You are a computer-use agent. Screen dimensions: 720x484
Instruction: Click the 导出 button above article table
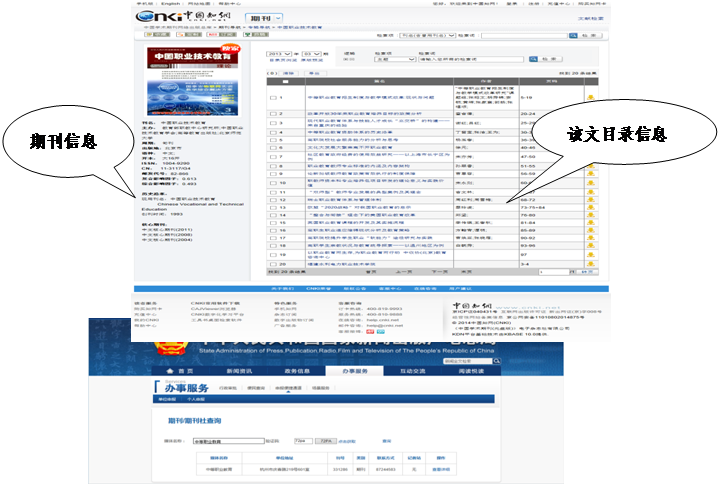tap(315, 73)
